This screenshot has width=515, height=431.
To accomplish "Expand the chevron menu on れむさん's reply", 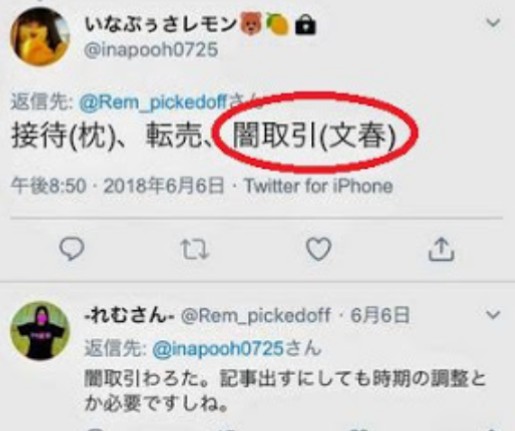I will pyautogui.click(x=493, y=314).
